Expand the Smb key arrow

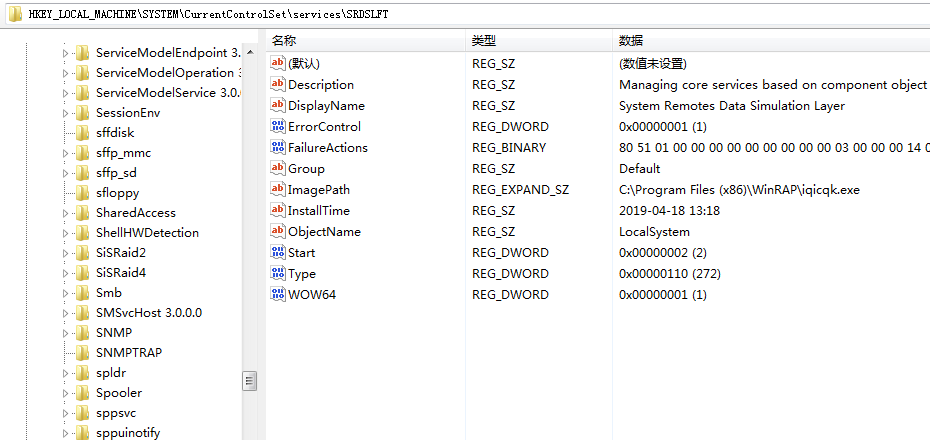[66, 293]
